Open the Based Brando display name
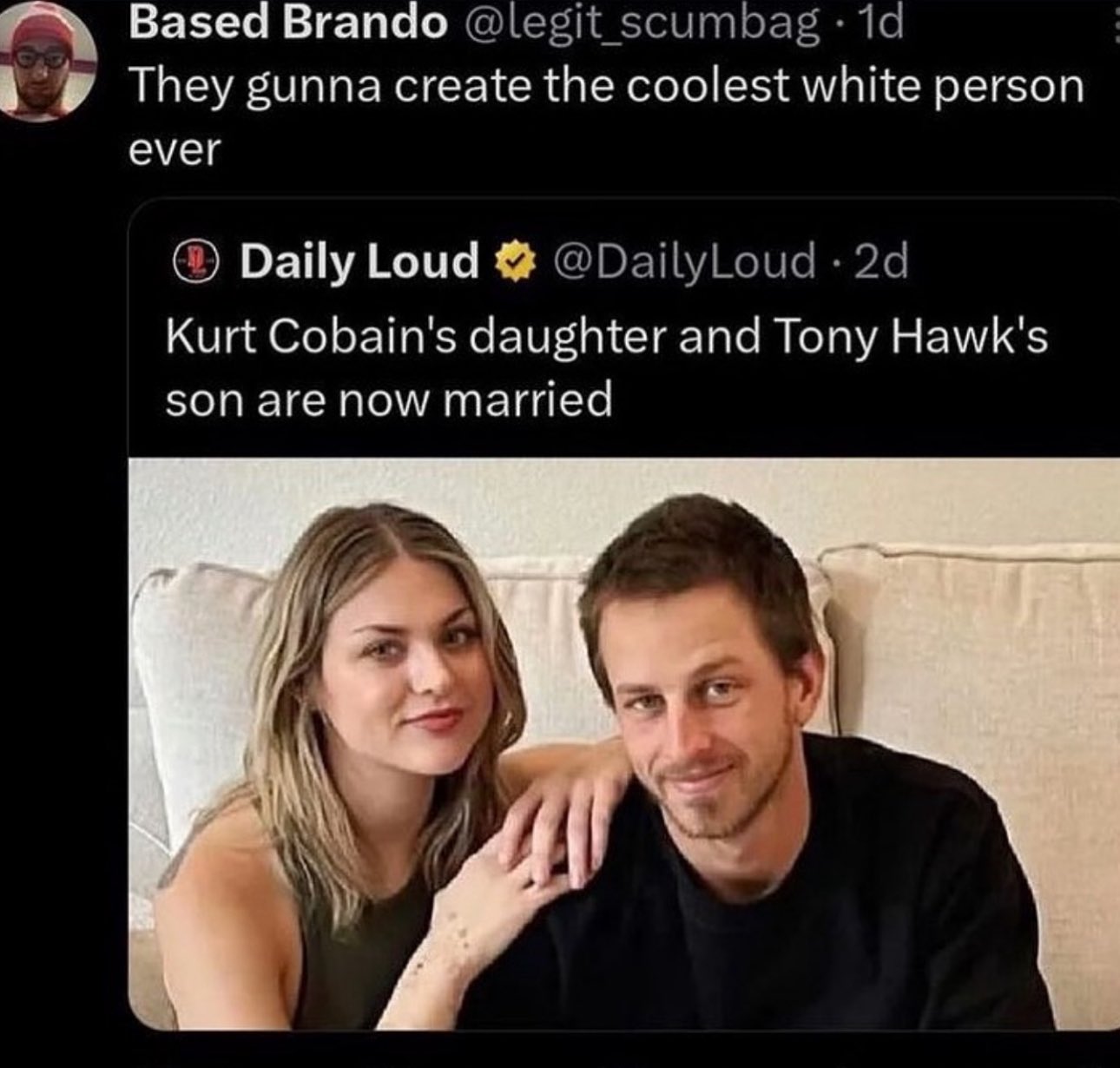Image resolution: width=1120 pixels, height=1068 pixels. point(287,24)
